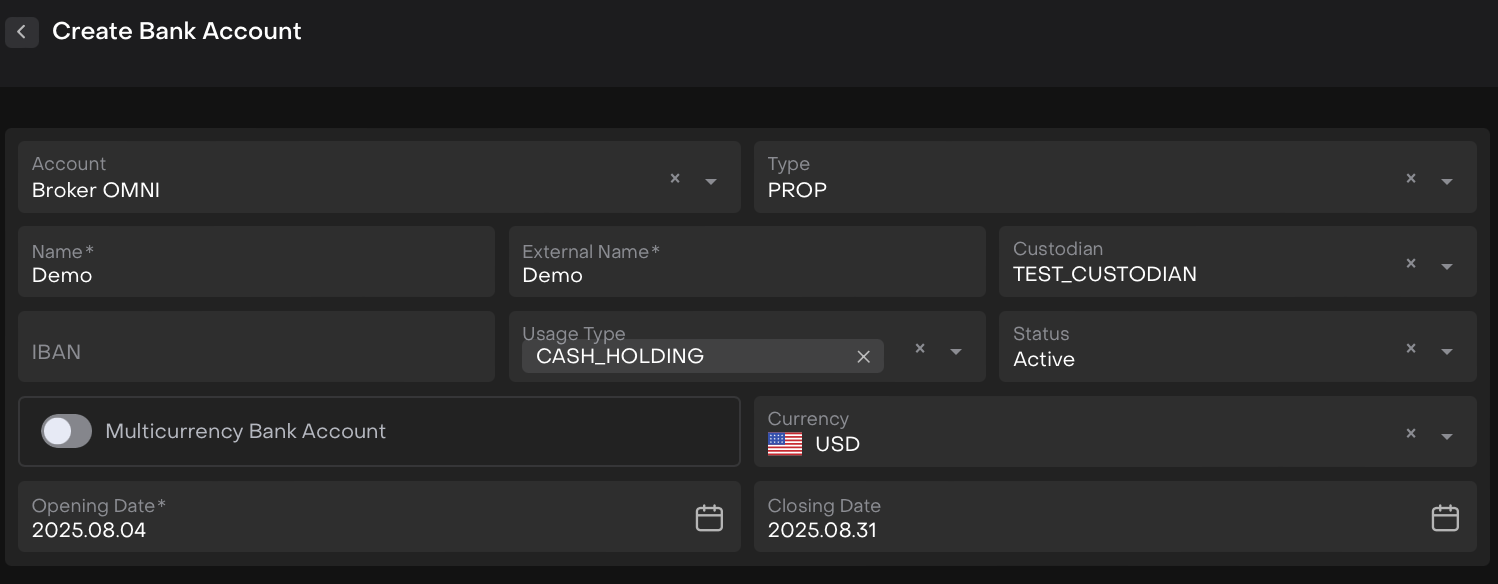This screenshot has width=1498, height=584.
Task: Clear the Custodian selection
Action: pos(1411,263)
